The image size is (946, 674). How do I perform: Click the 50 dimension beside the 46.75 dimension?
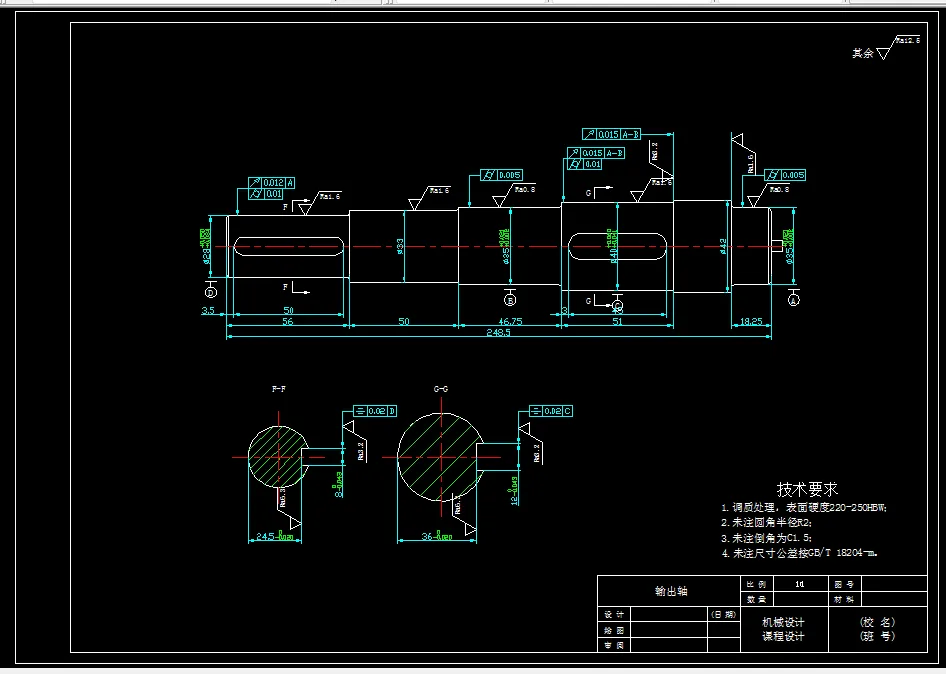pos(404,322)
